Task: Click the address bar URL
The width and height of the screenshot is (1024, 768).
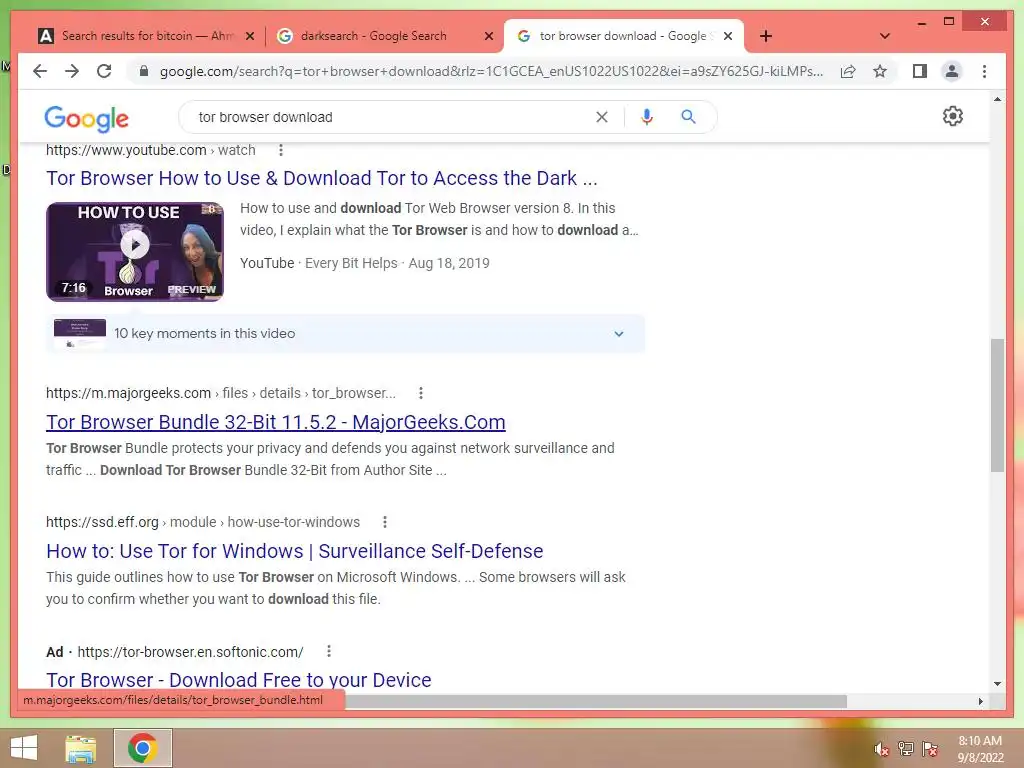Action: [491, 71]
